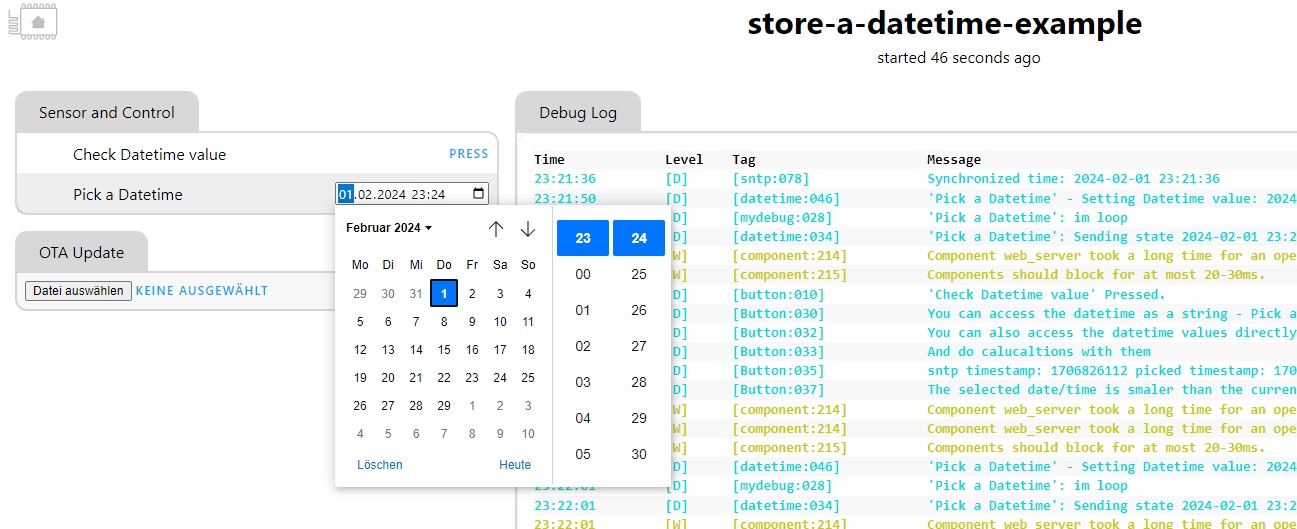This screenshot has width=1297, height=529.
Task: Open the calendar picker icon in datetime field
Action: 479,194
